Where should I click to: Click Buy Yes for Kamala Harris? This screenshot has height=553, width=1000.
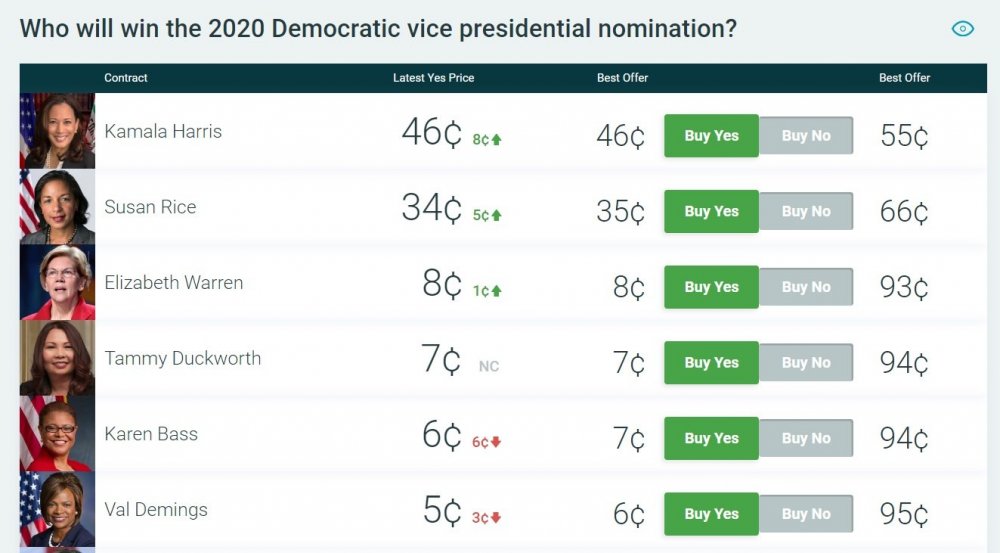(711, 136)
